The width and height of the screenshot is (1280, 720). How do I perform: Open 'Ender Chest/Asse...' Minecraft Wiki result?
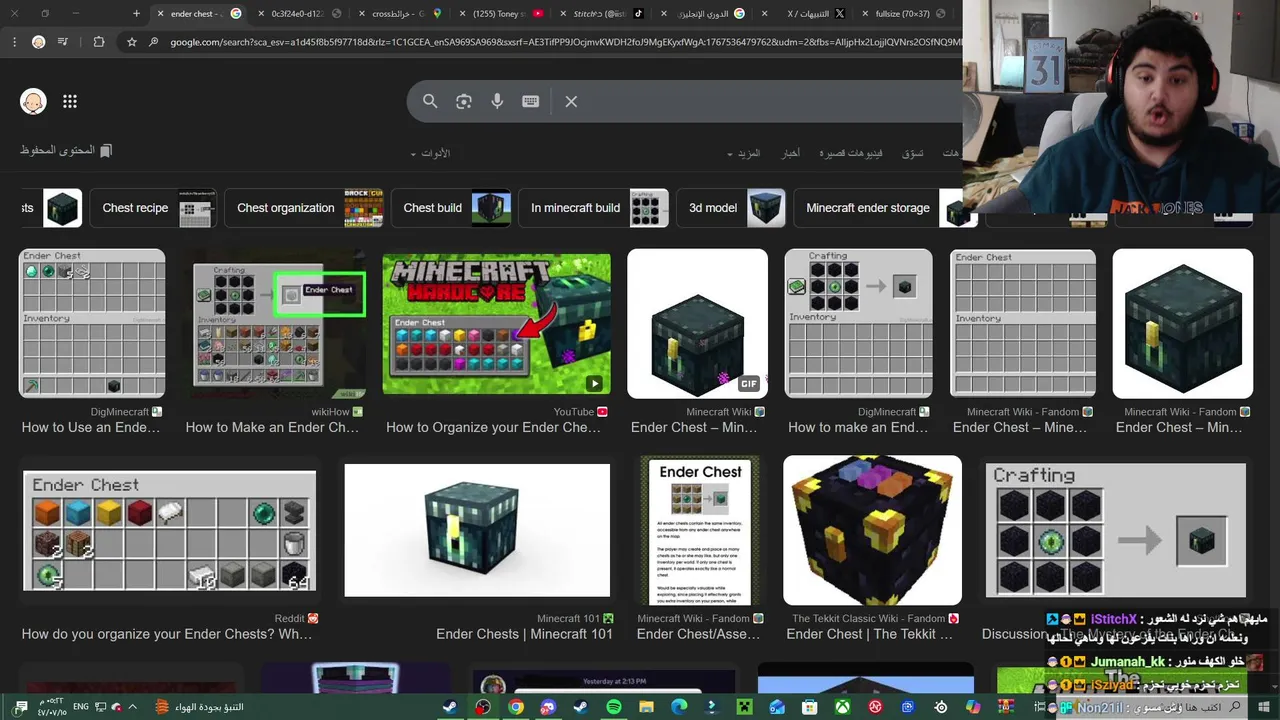(x=699, y=634)
